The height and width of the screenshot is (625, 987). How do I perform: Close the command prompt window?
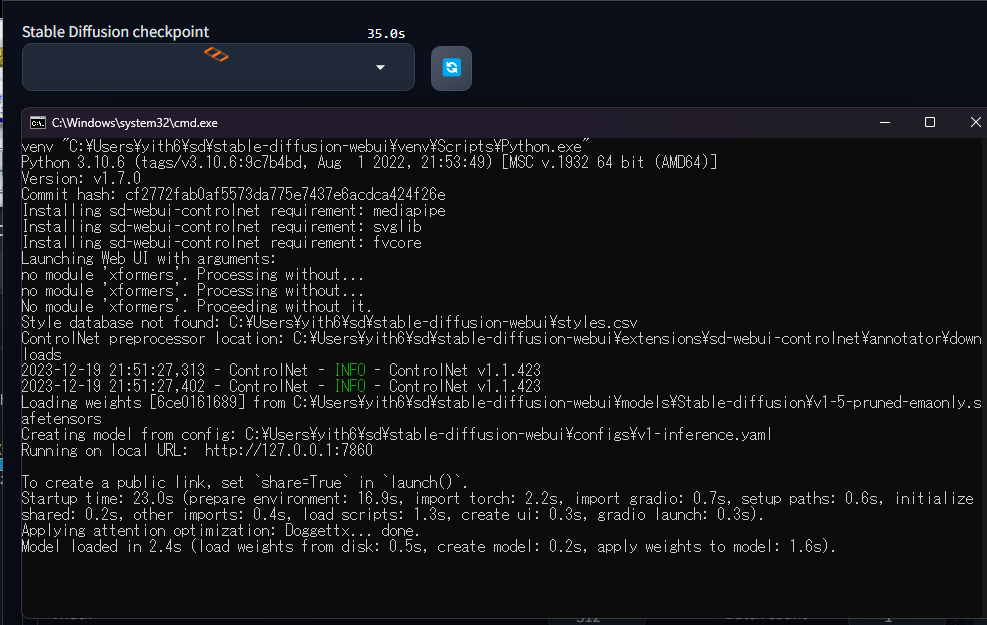[x=975, y=122]
